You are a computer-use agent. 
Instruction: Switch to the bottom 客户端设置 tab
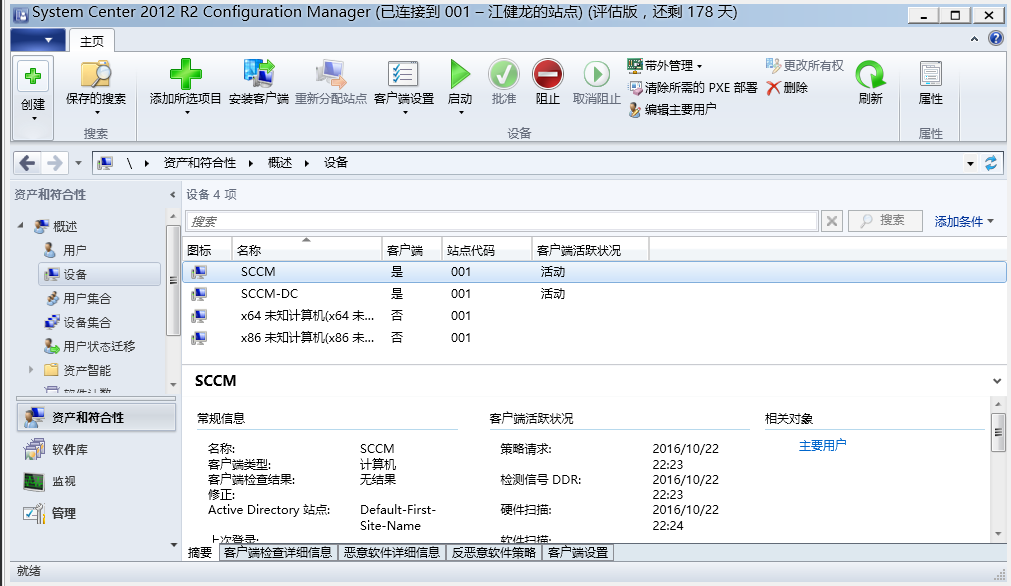click(578, 552)
